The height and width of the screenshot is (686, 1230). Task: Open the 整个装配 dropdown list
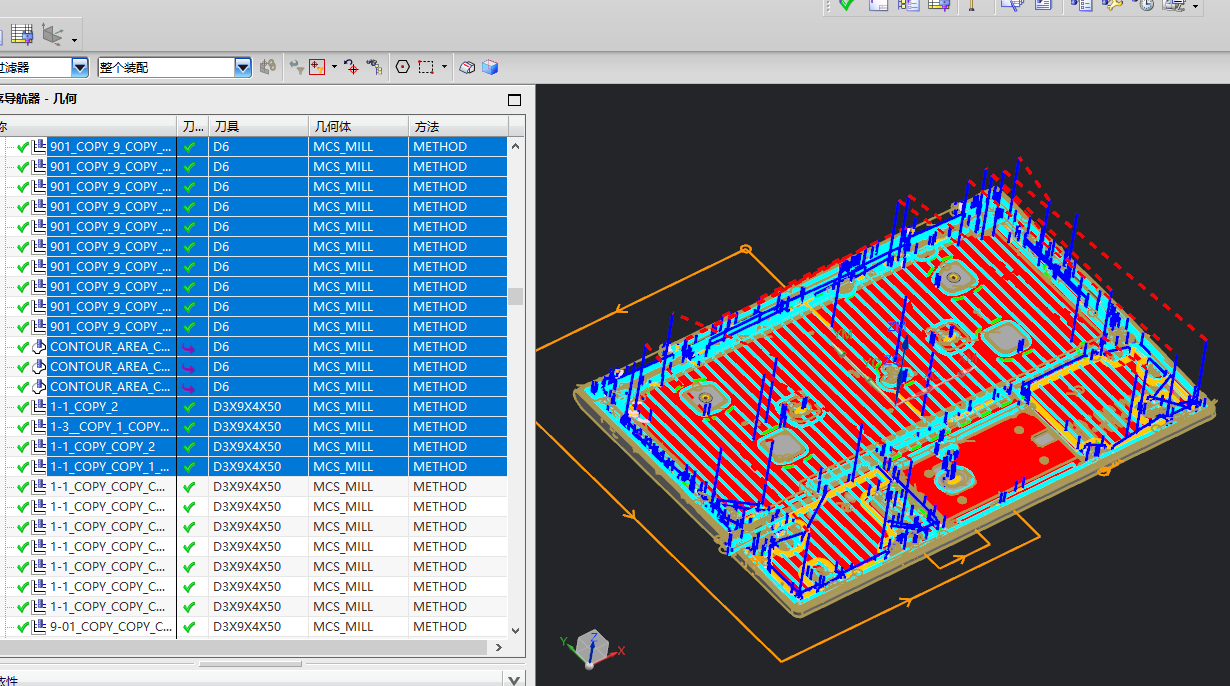coord(243,67)
